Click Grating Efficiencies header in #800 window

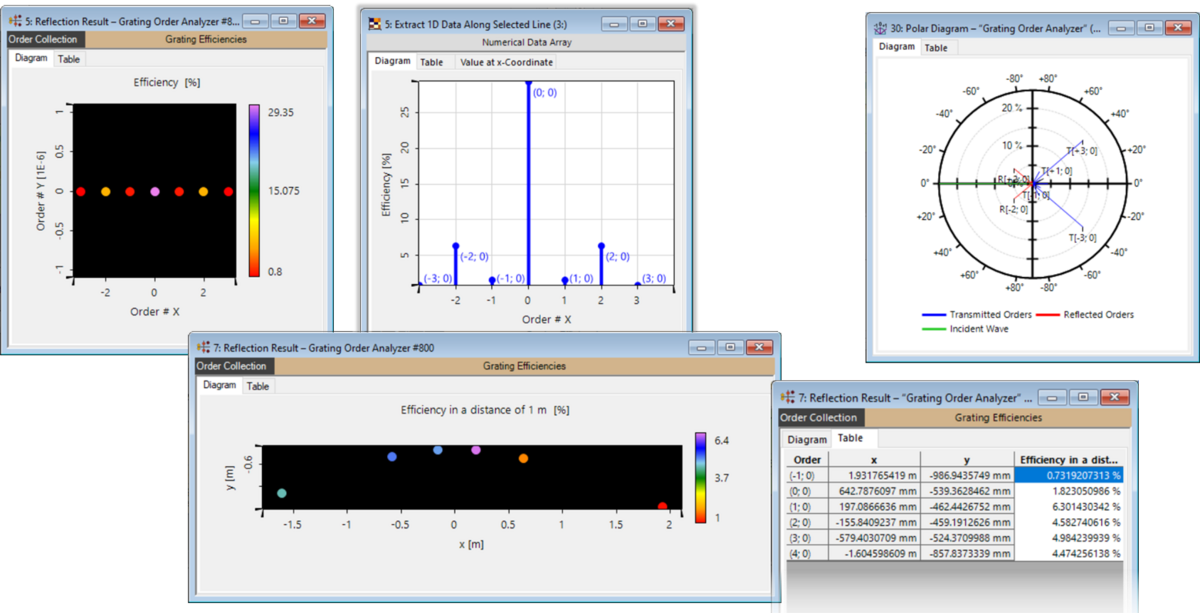524,366
